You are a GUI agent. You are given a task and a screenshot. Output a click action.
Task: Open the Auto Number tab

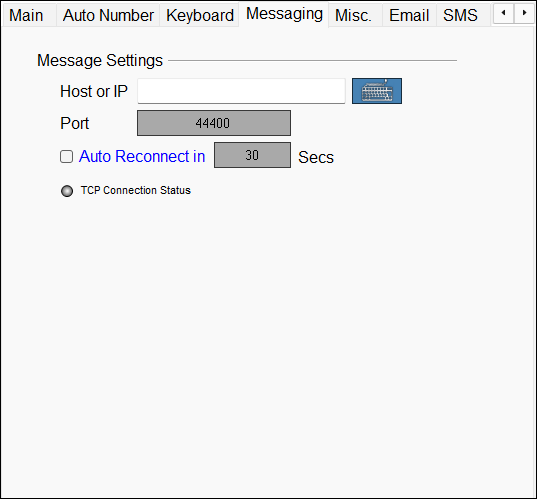pos(108,15)
